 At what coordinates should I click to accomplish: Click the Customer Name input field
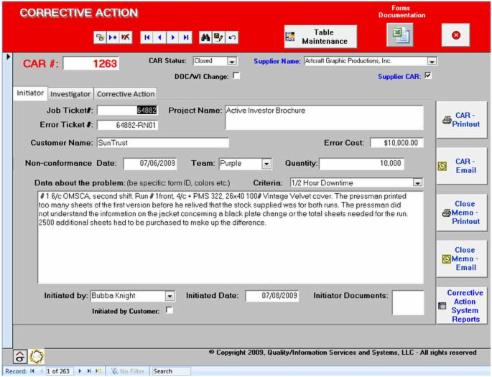[x=163, y=143]
